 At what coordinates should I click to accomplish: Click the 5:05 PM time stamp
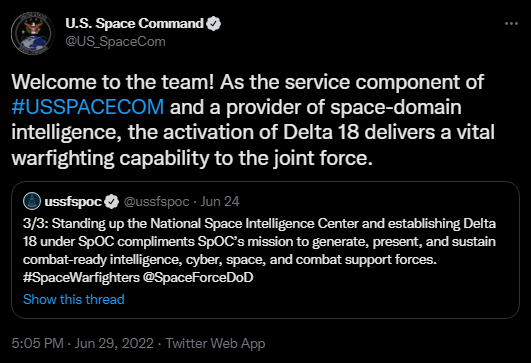click(x=38, y=343)
